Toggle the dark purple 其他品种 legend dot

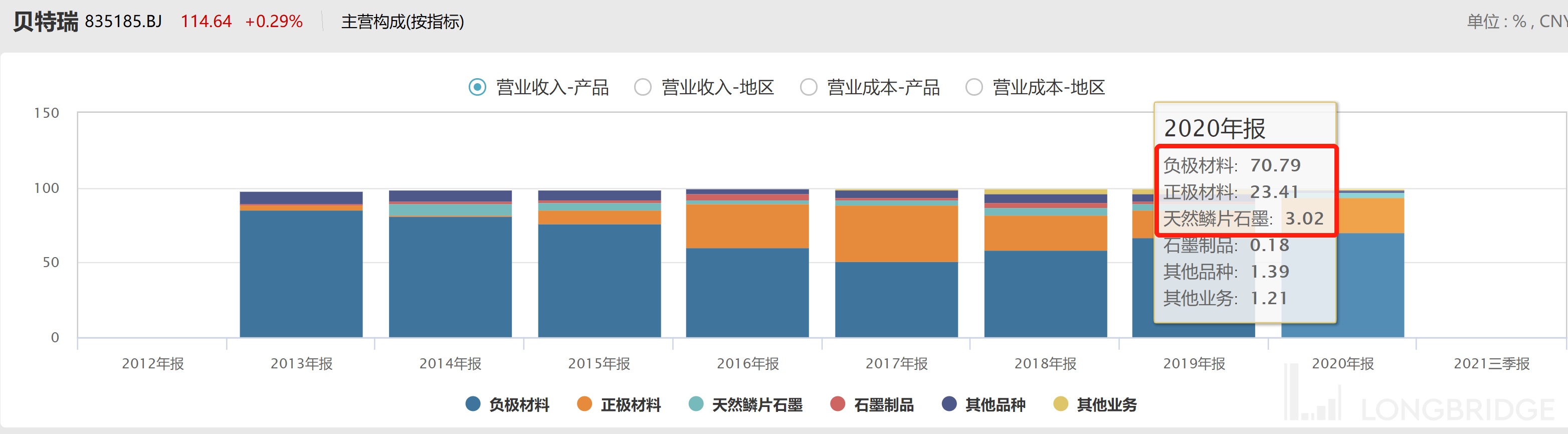click(949, 404)
